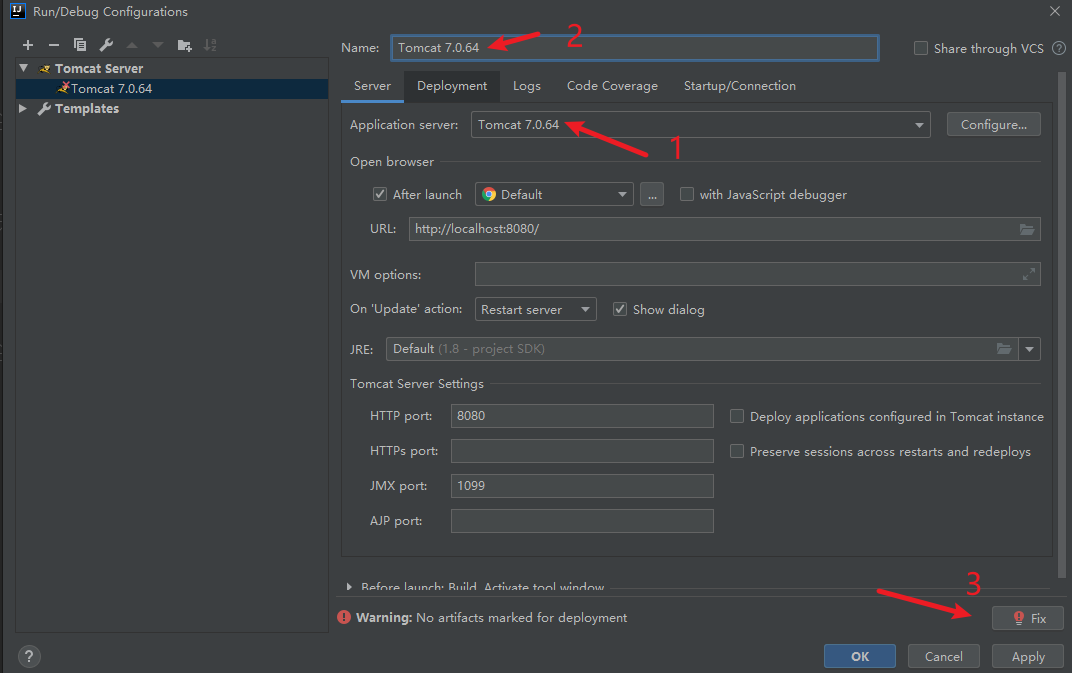Open the Application server dropdown

point(701,124)
